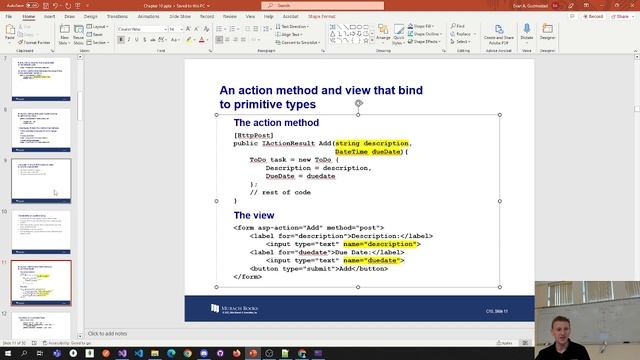
Task: Click Convert to SmartArt
Action: [298, 42]
